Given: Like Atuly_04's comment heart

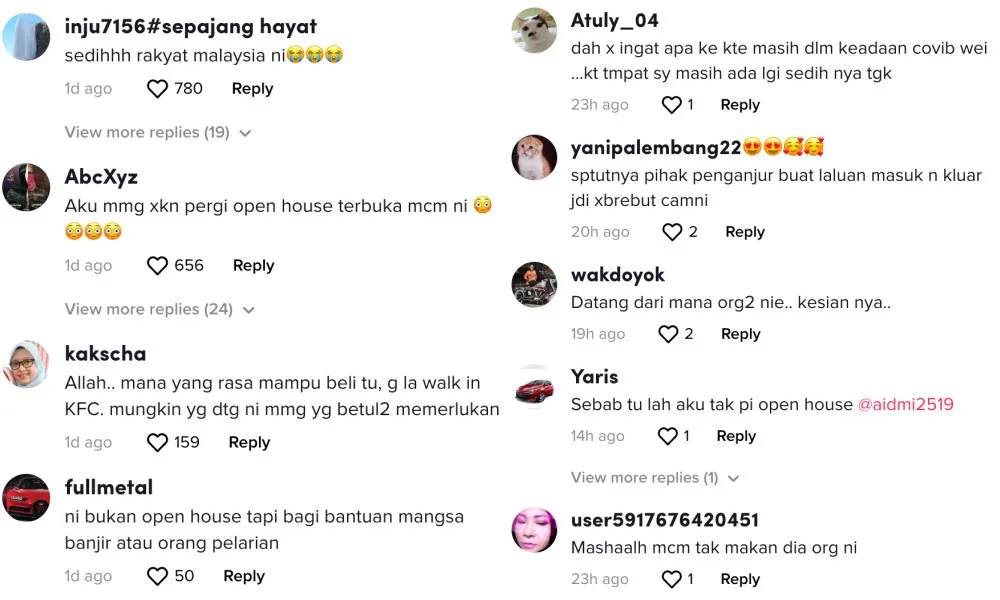Looking at the screenshot, I should pyautogui.click(x=672, y=105).
